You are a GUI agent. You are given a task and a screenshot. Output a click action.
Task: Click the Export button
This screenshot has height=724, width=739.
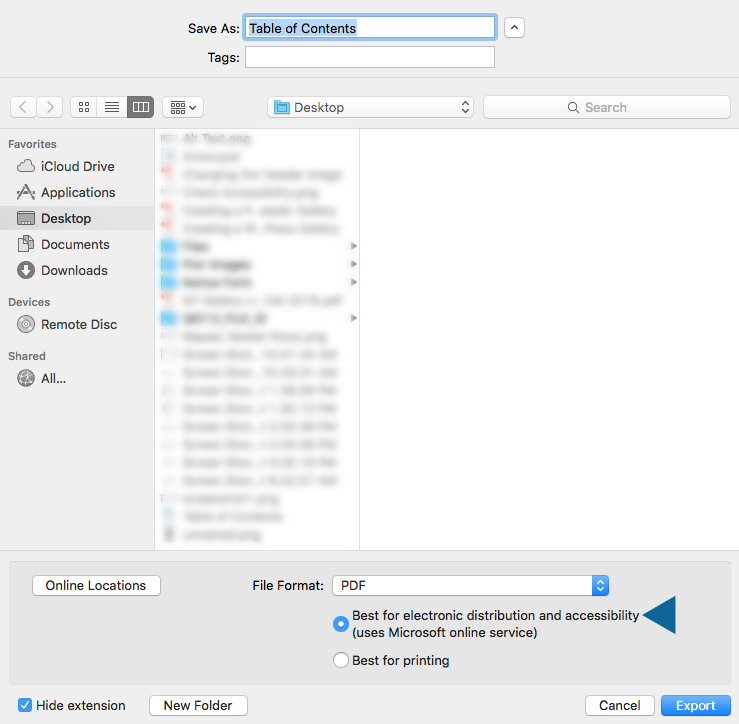click(696, 705)
